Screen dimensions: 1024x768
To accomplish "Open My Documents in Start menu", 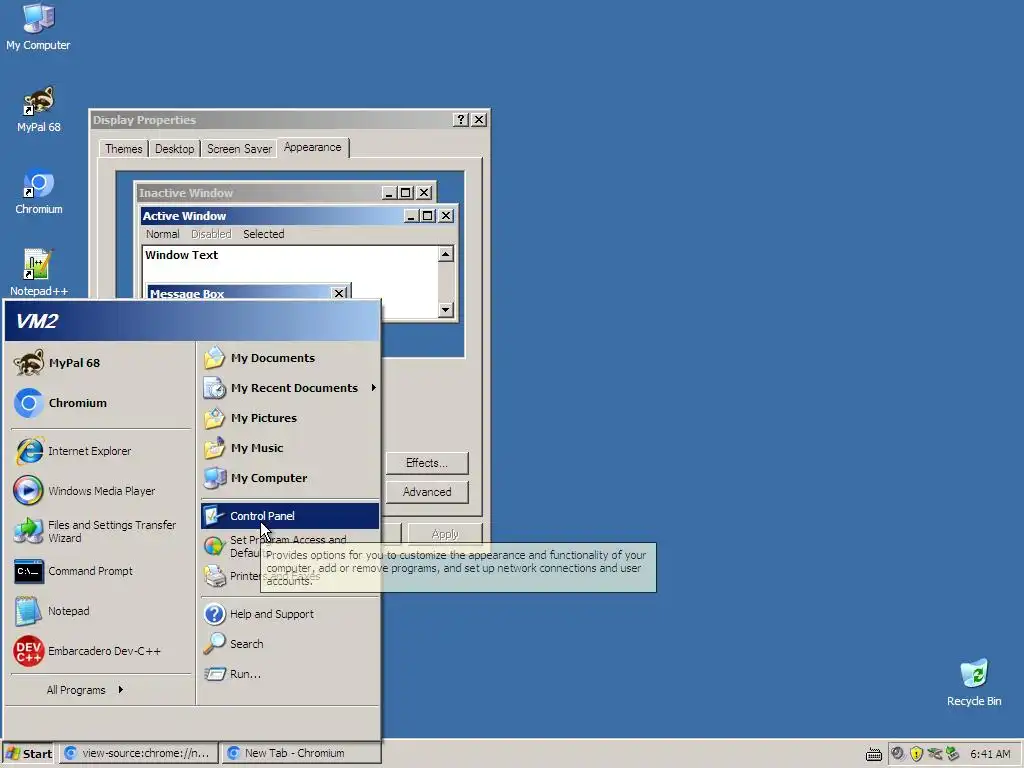I will point(290,358).
